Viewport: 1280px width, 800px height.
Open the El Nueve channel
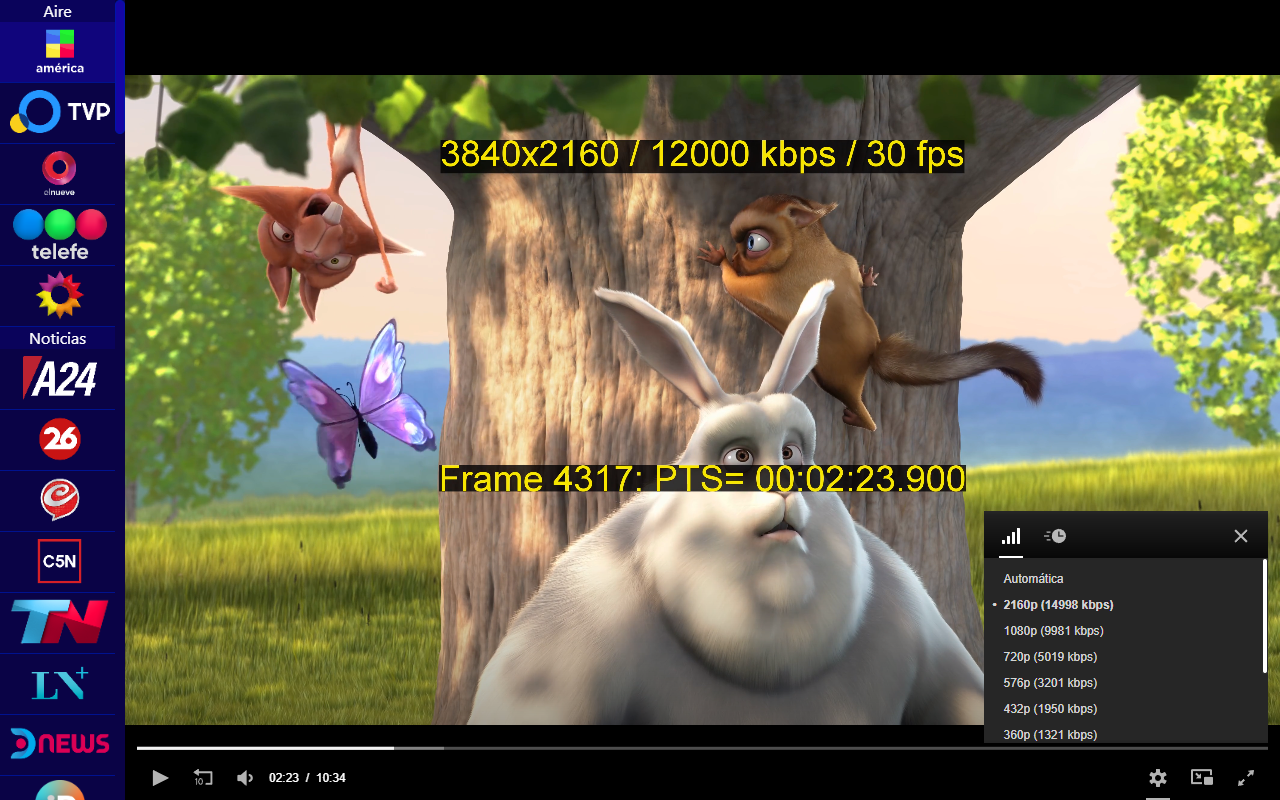59,172
